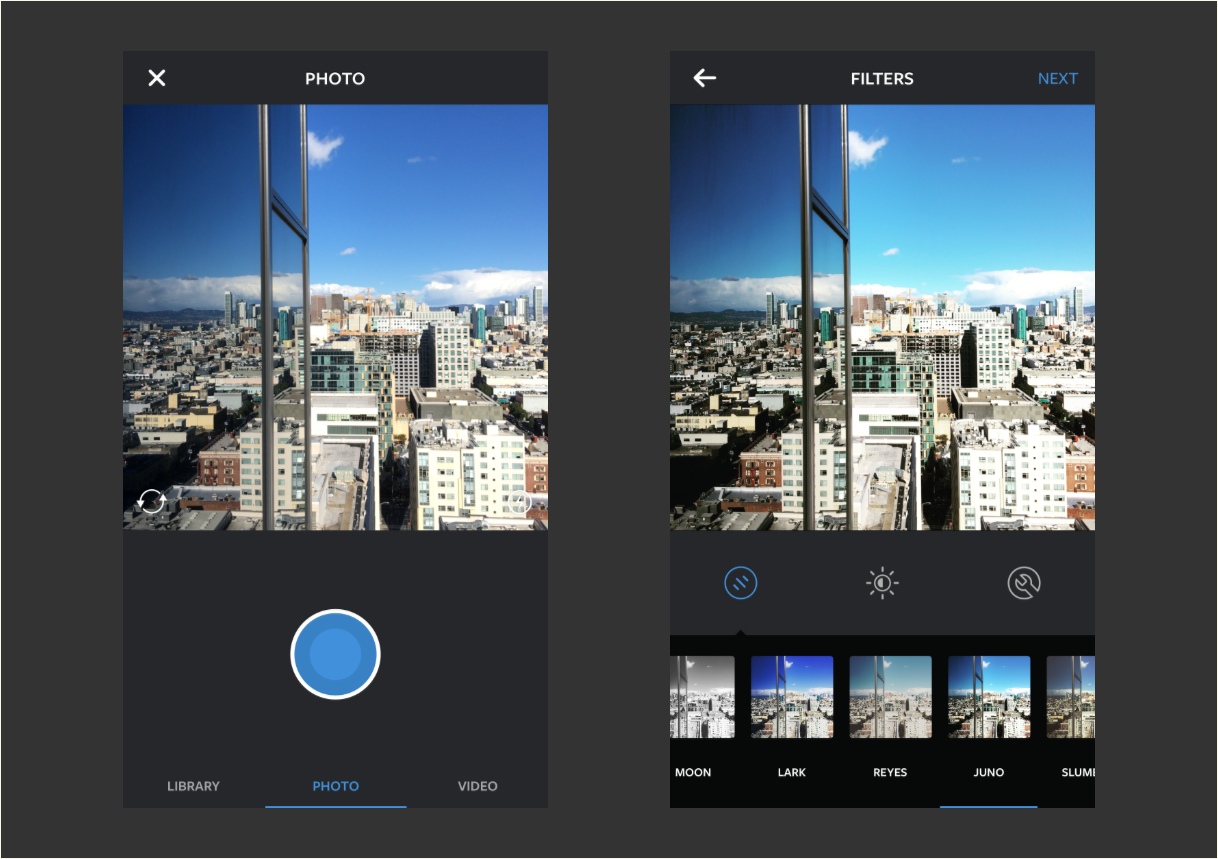Screen dimensions: 1218x859
Task: Click the JUNO filter label
Action: point(989,772)
